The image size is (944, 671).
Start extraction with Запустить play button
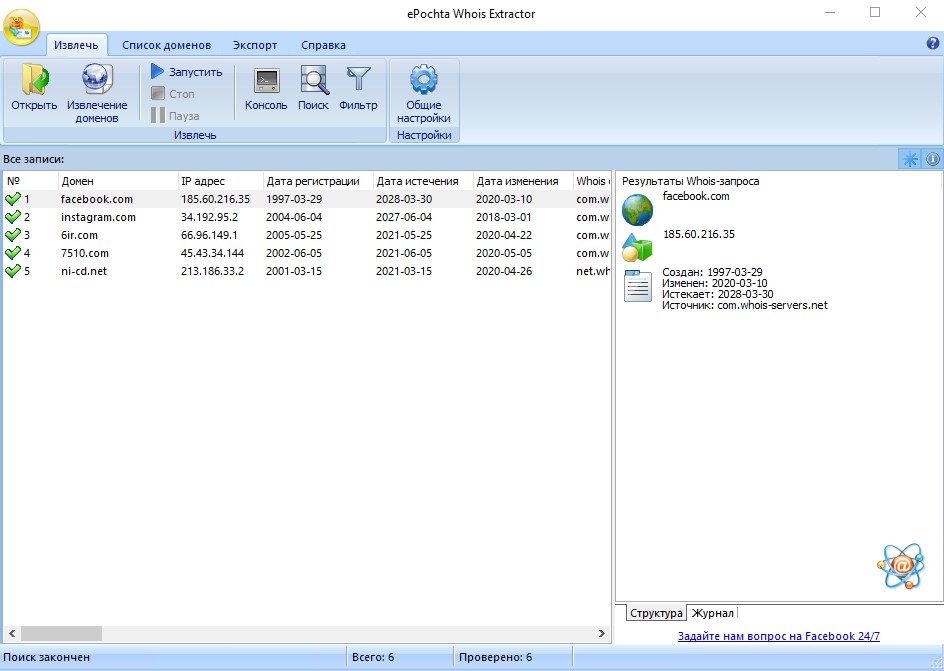[x=157, y=71]
